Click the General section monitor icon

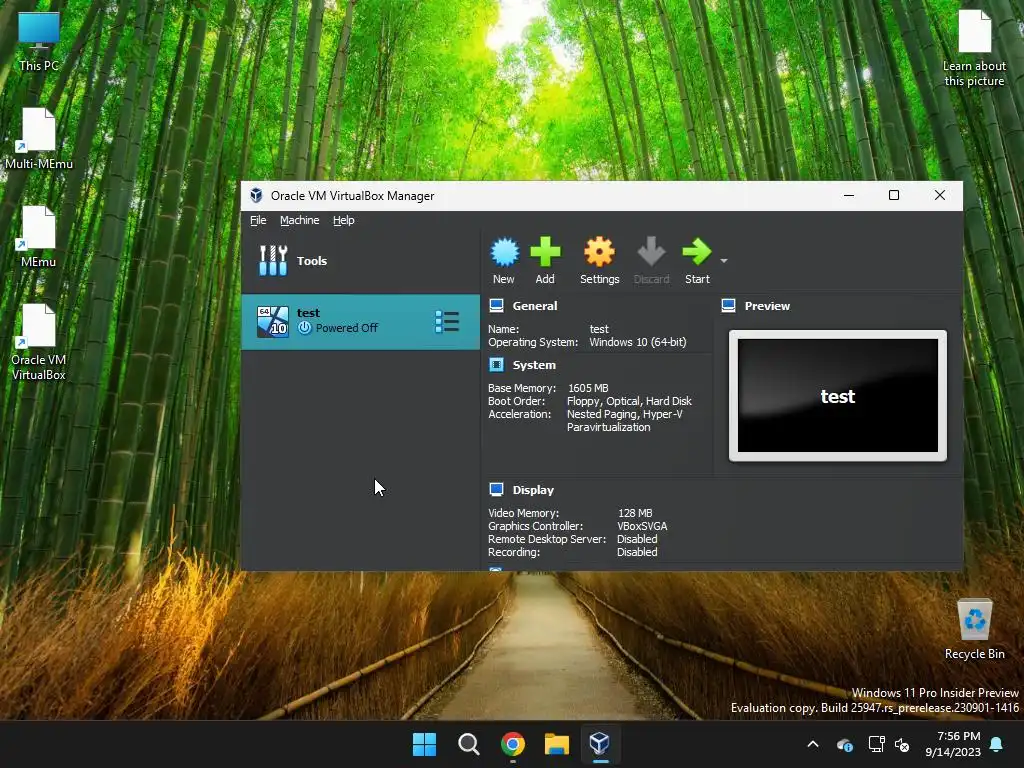(x=496, y=306)
